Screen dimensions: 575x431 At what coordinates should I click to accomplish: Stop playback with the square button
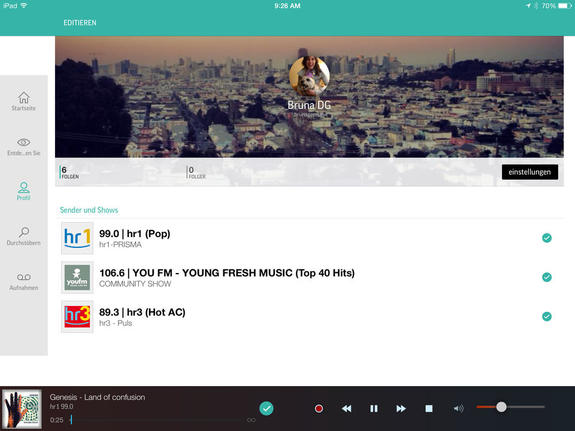coord(429,408)
